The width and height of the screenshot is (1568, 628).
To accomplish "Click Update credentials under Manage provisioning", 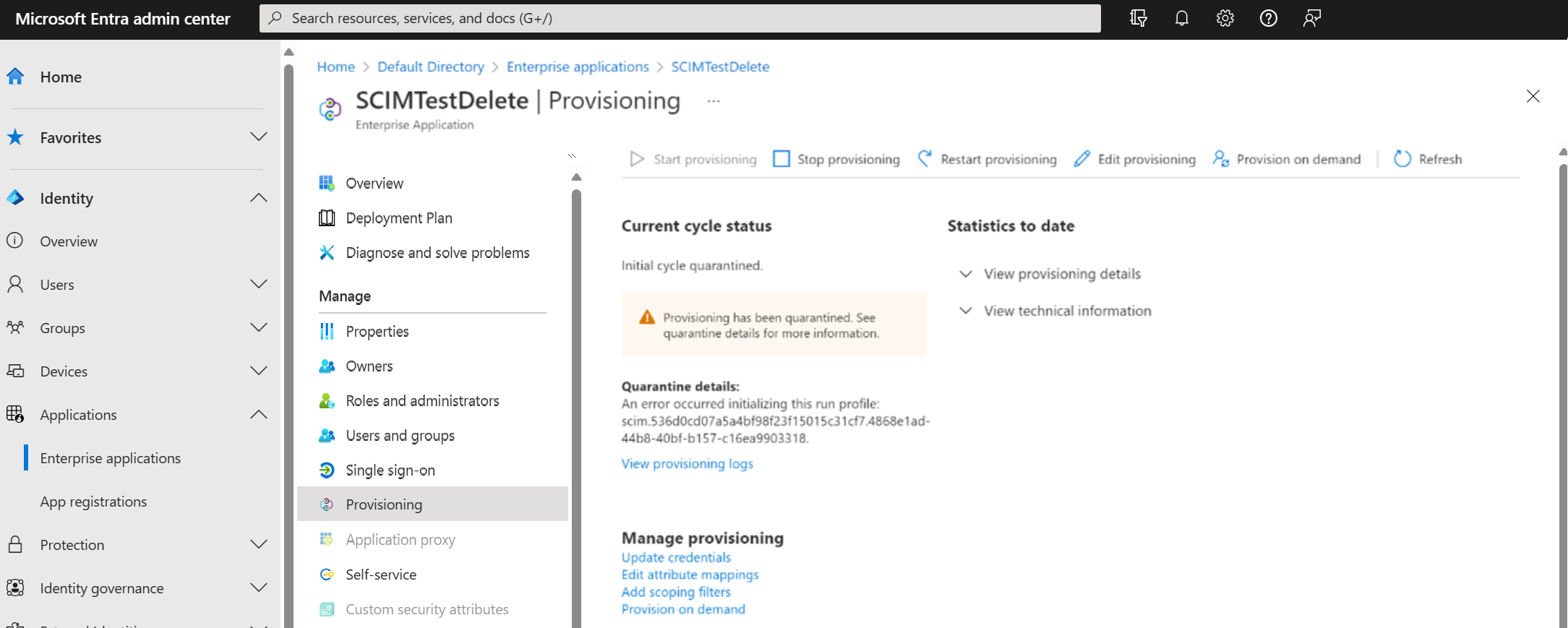I will 675,557.
